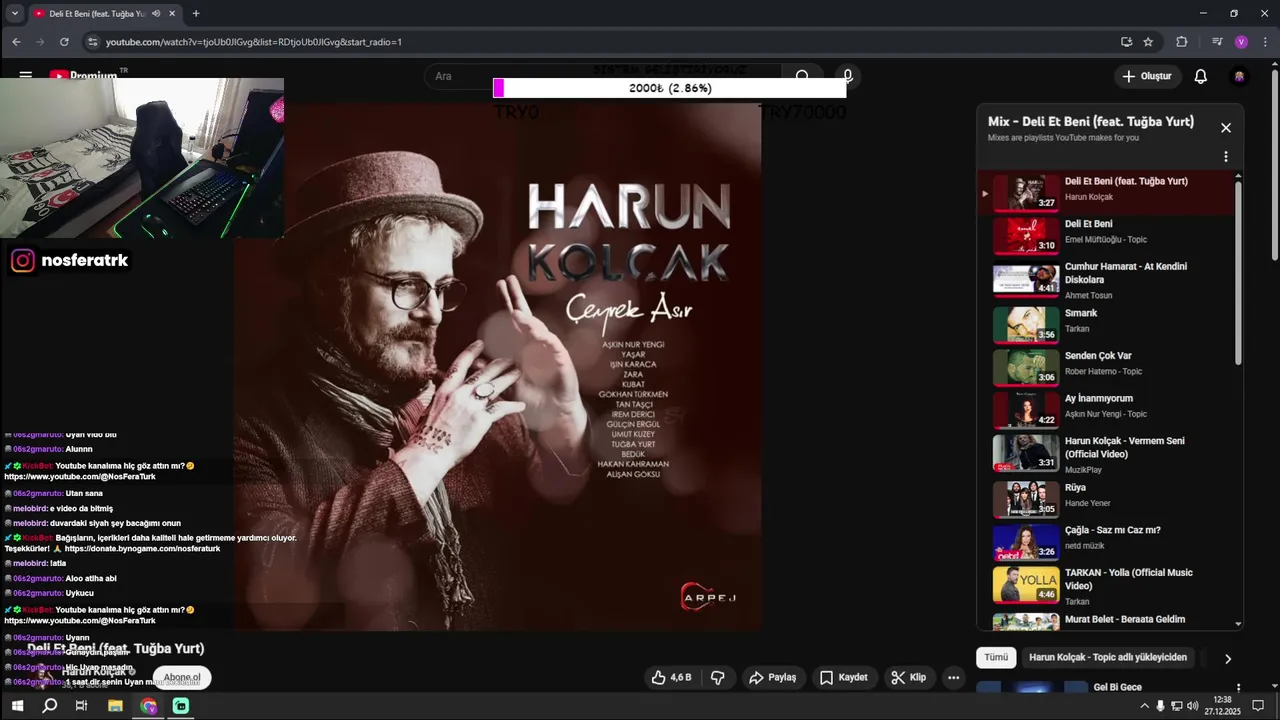1280x720 pixels.
Task: Click the Oluştur create button
Action: point(1147,76)
